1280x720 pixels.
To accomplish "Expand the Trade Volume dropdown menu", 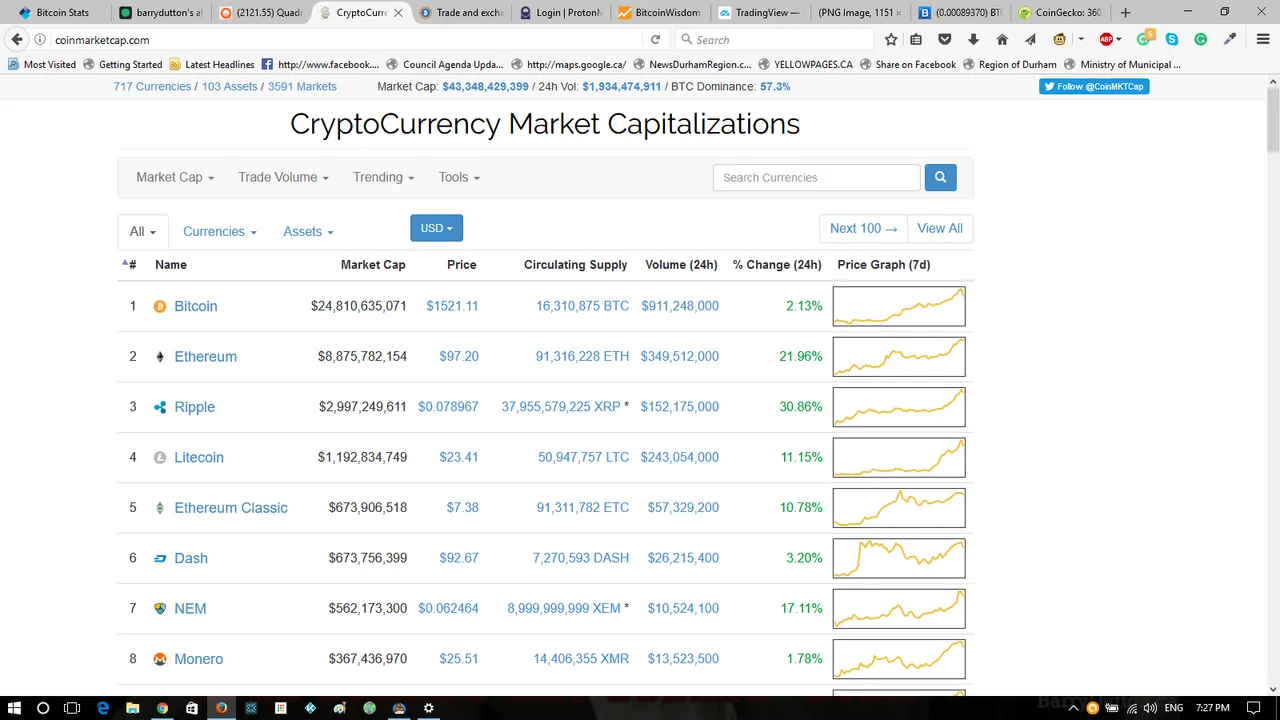I will pos(283,177).
